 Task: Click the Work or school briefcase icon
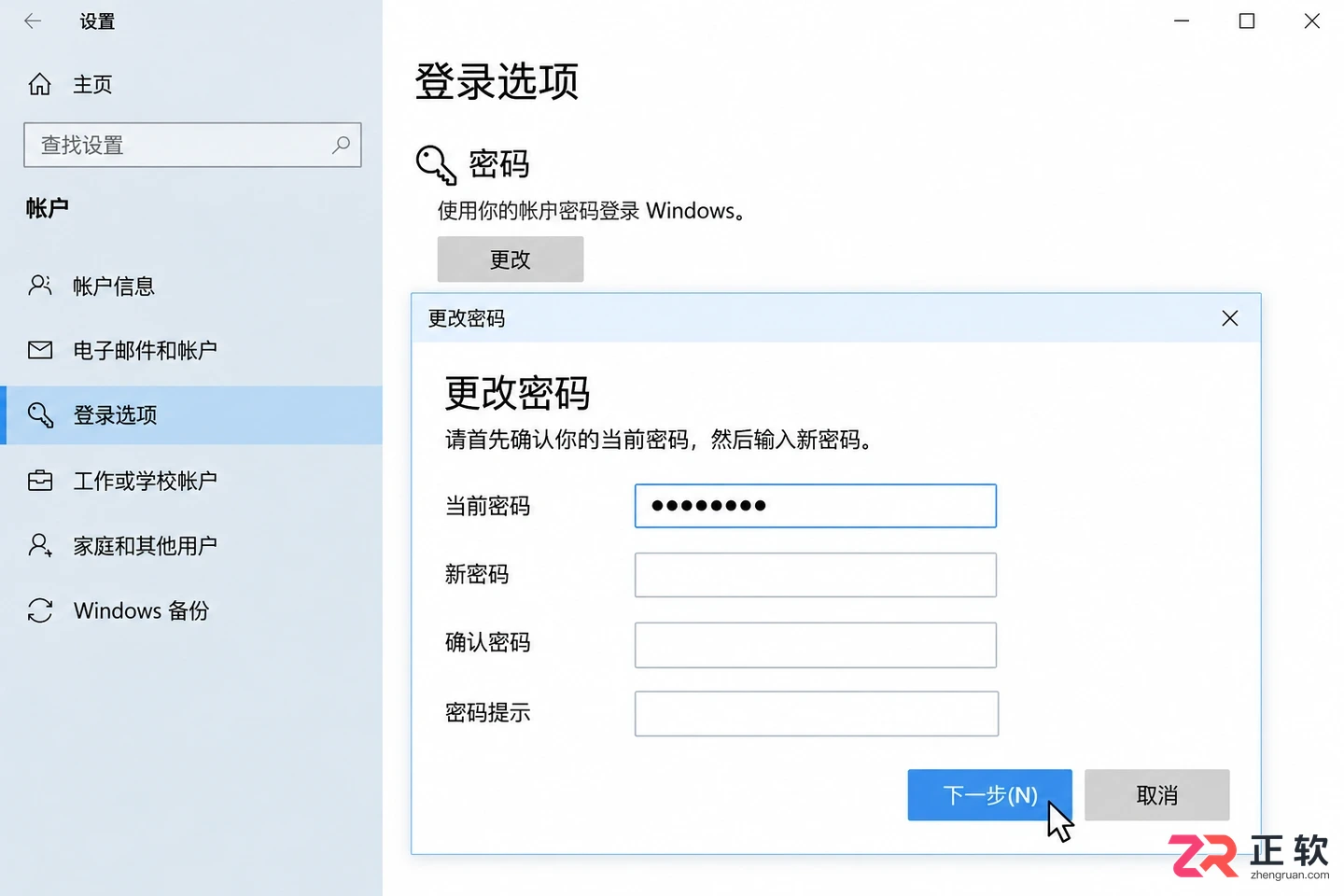40,481
